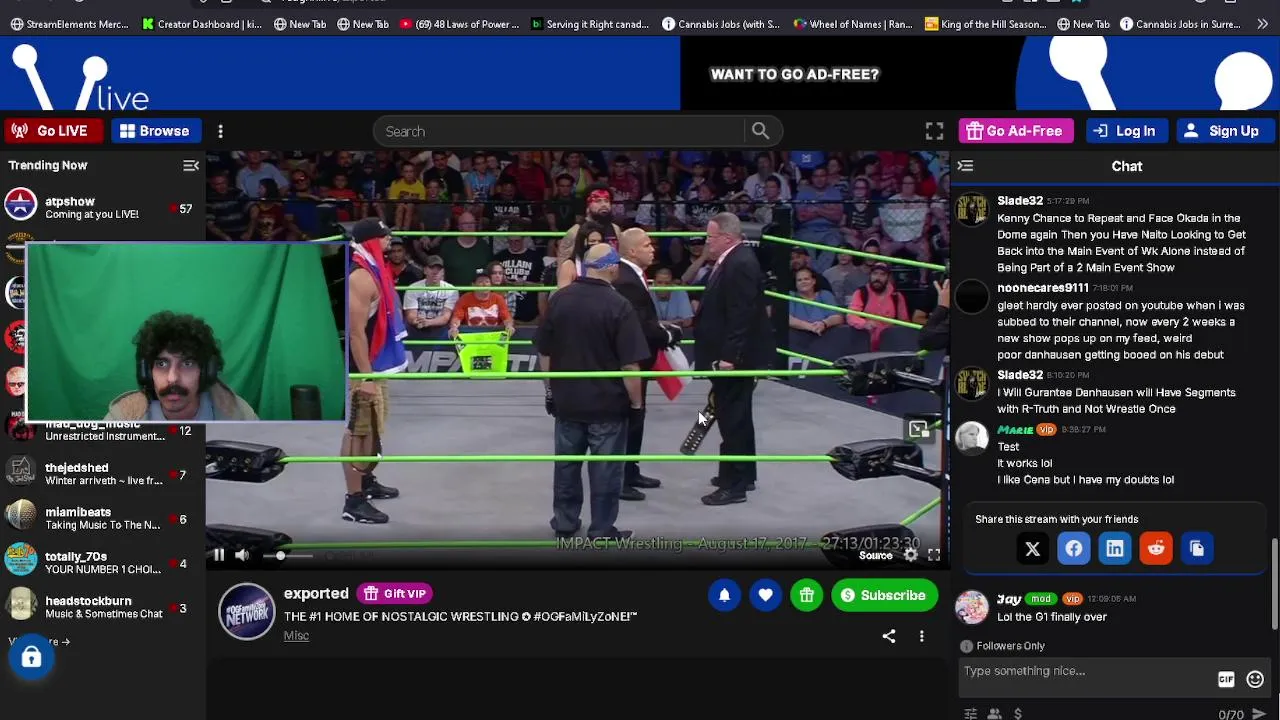Mute the player volume speaker icon
The width and height of the screenshot is (1280, 720).
click(242, 555)
